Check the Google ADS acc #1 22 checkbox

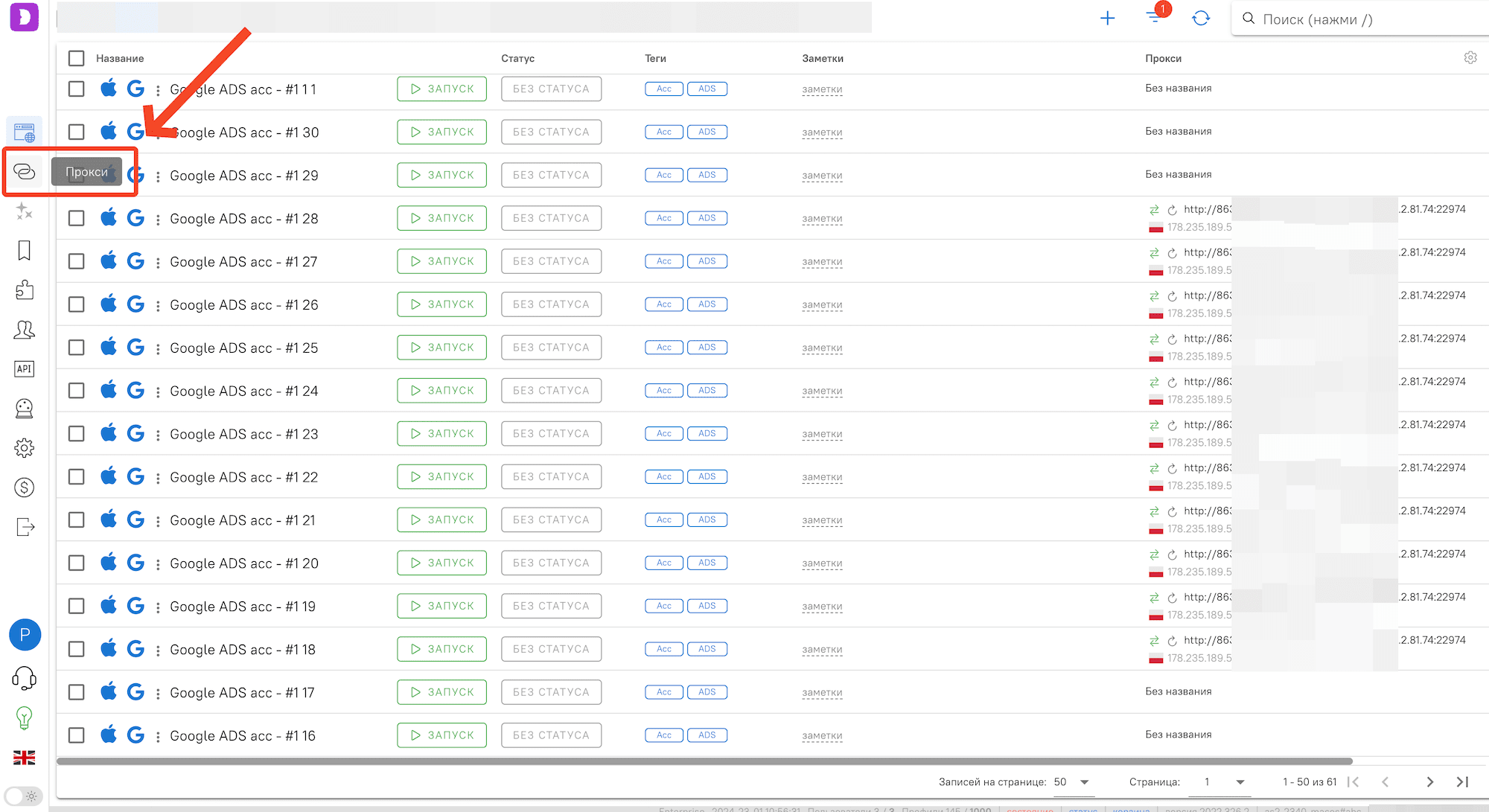pyautogui.click(x=76, y=477)
